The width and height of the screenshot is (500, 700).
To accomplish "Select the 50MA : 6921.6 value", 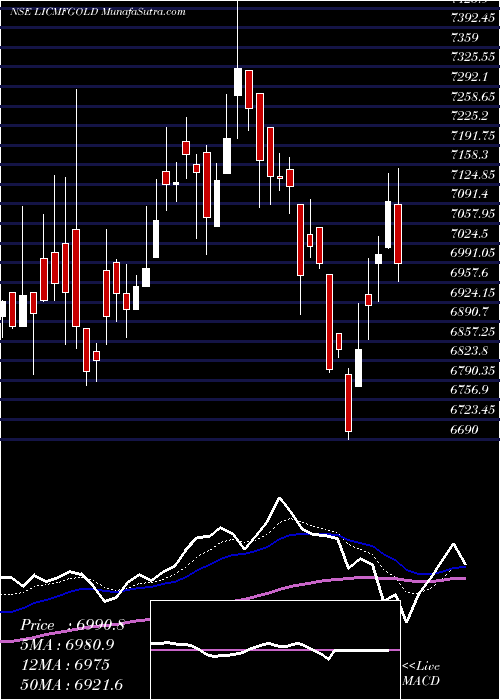I will point(71,684).
